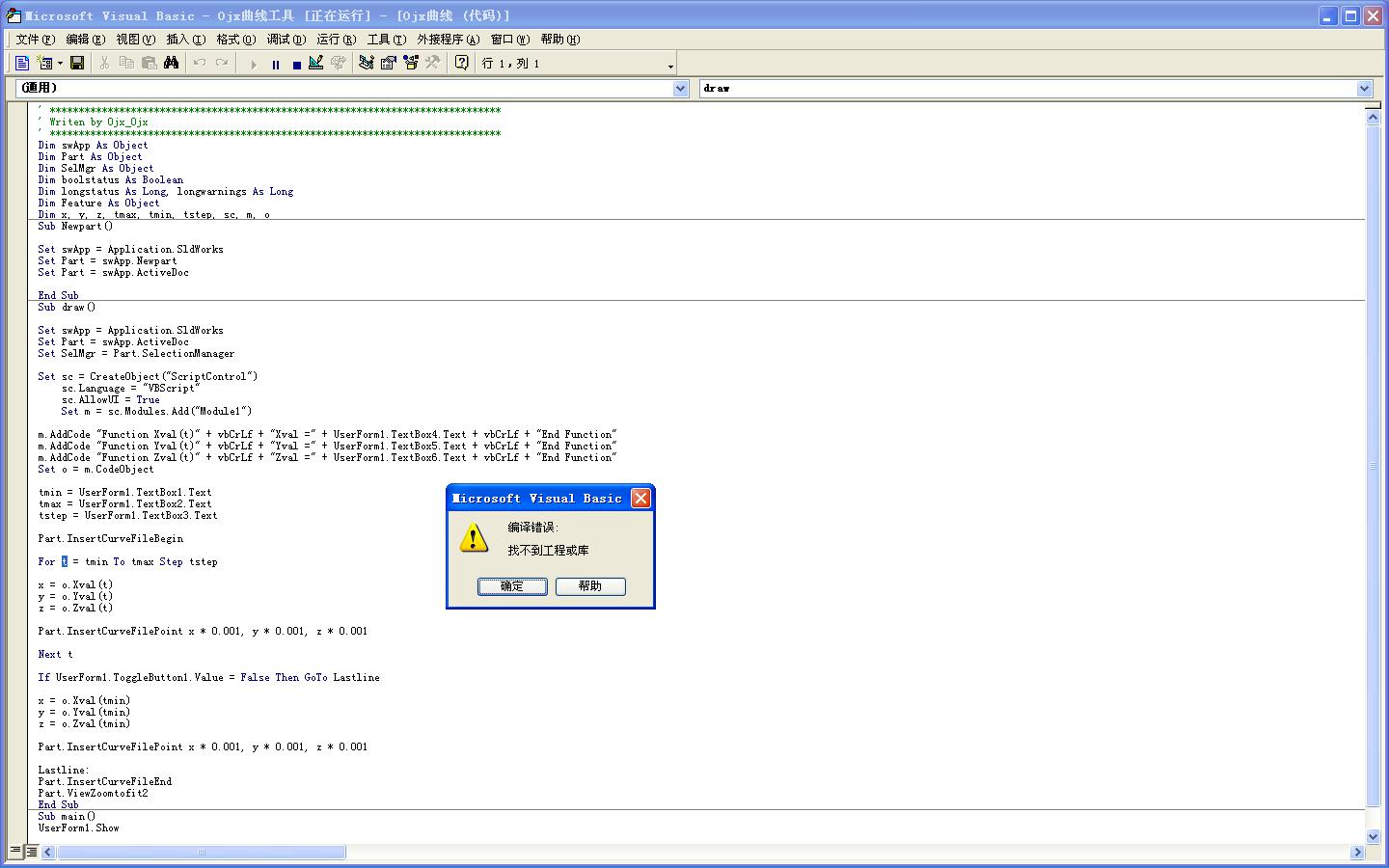Click the Reset stop icon
This screenshot has width=1389, height=868.
[x=297, y=64]
